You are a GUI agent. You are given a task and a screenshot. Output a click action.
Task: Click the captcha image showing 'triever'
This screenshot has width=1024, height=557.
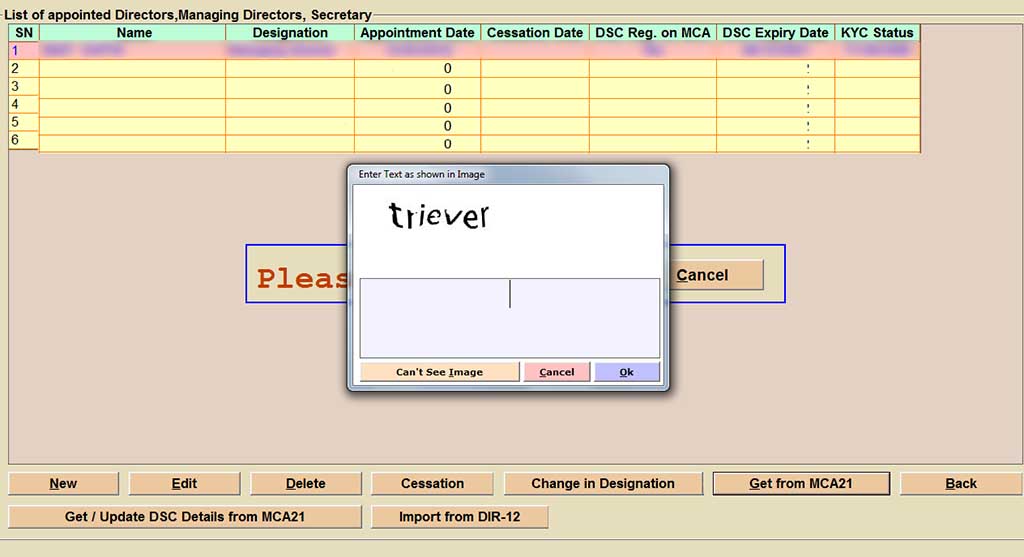[439, 216]
